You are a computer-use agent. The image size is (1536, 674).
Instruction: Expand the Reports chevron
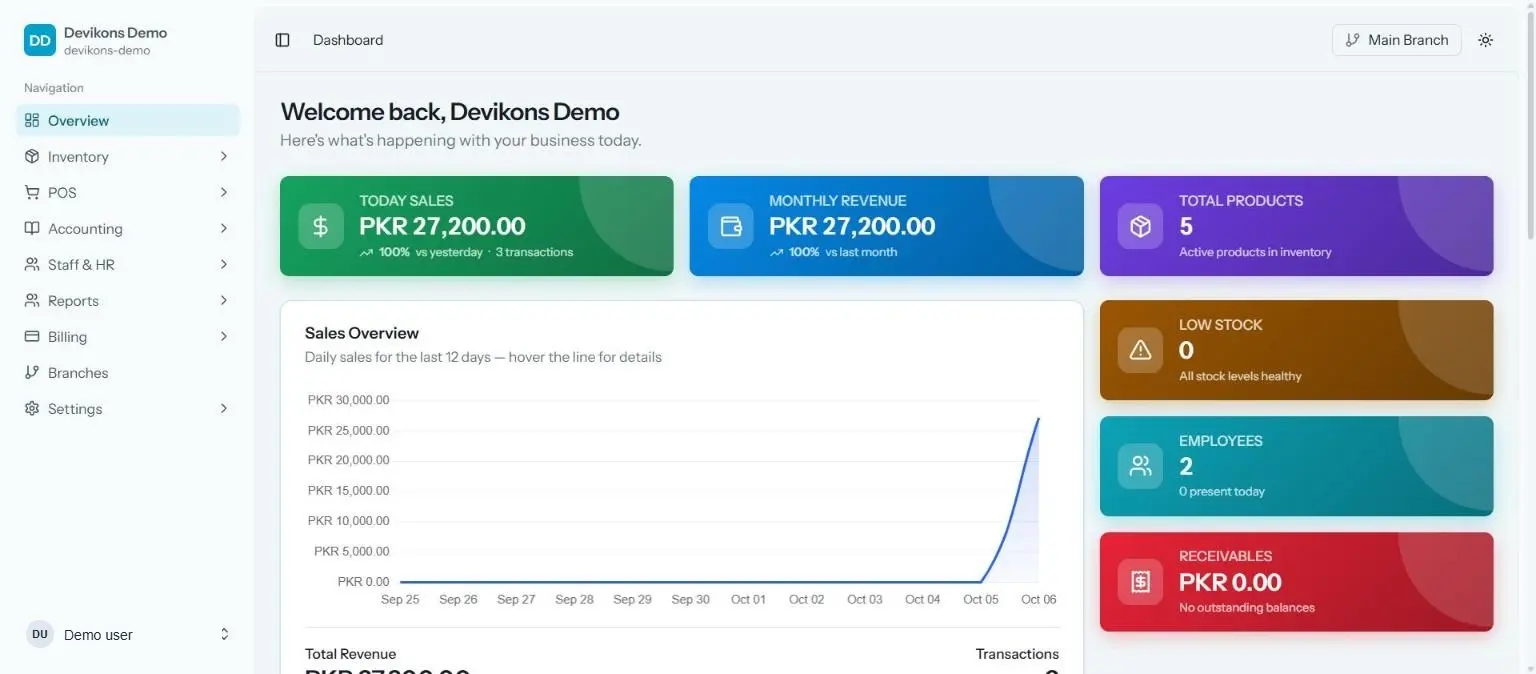[224, 300]
